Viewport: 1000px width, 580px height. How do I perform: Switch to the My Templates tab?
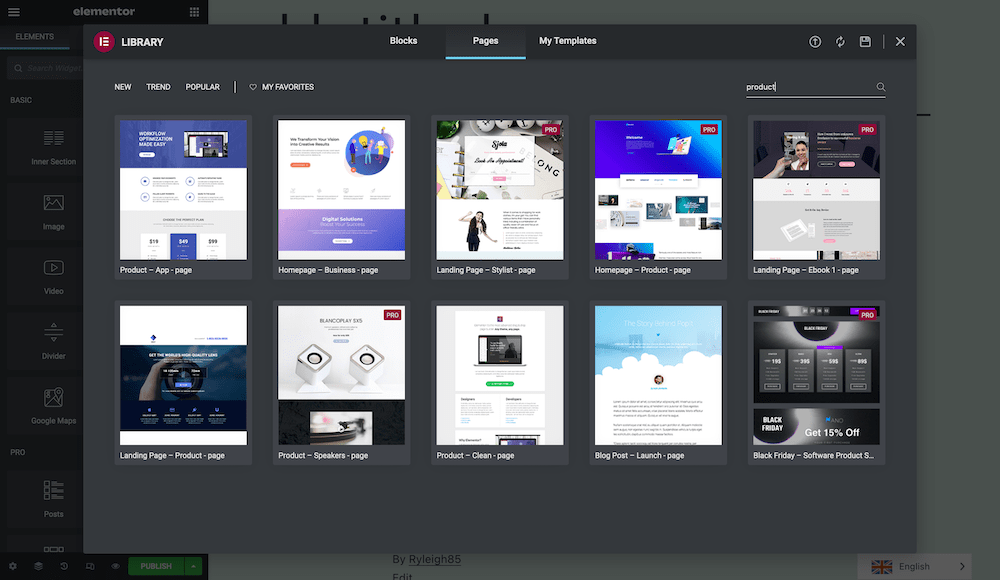[x=568, y=41]
